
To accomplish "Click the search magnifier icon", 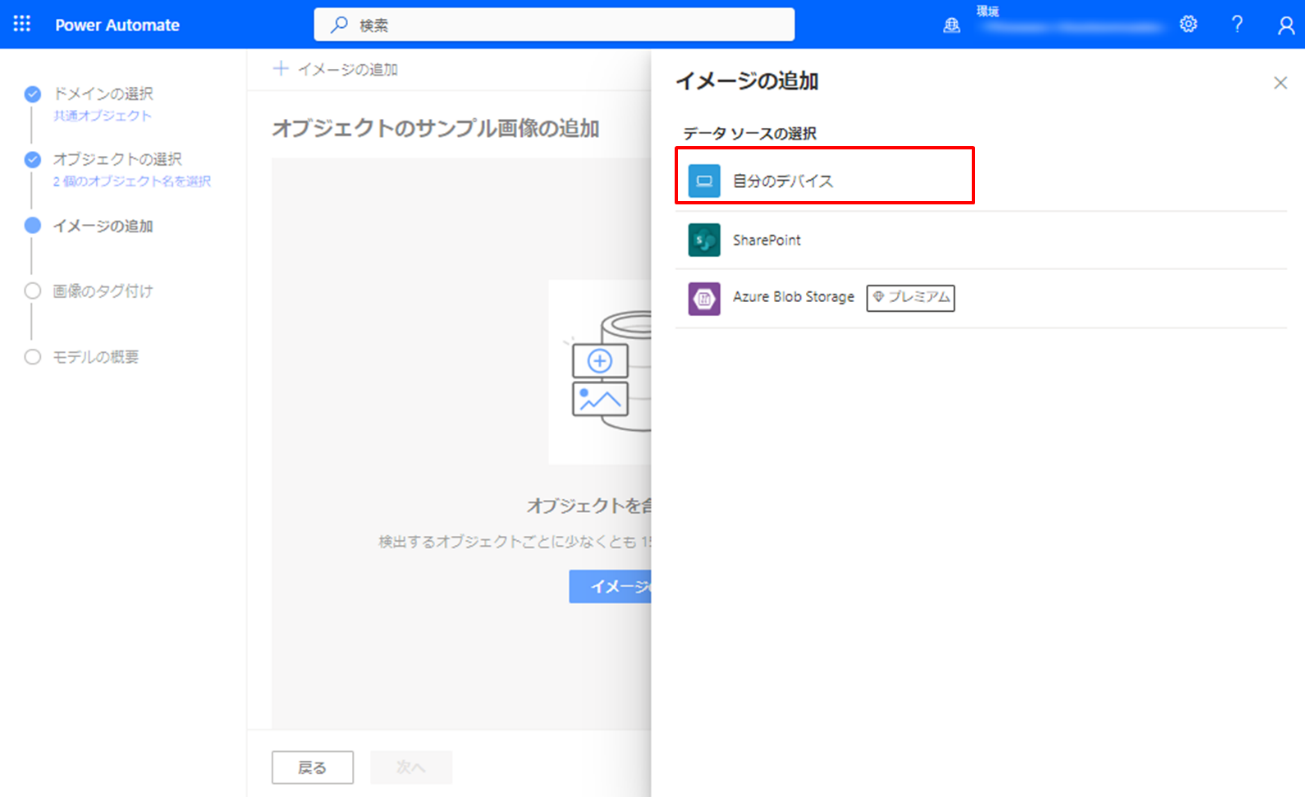I will click(339, 25).
